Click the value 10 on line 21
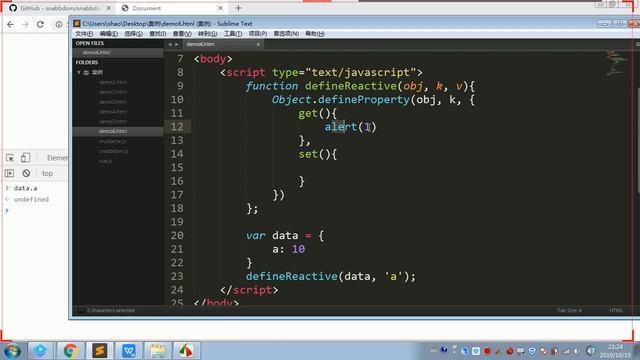The height and width of the screenshot is (360, 640). pyautogui.click(x=298, y=249)
